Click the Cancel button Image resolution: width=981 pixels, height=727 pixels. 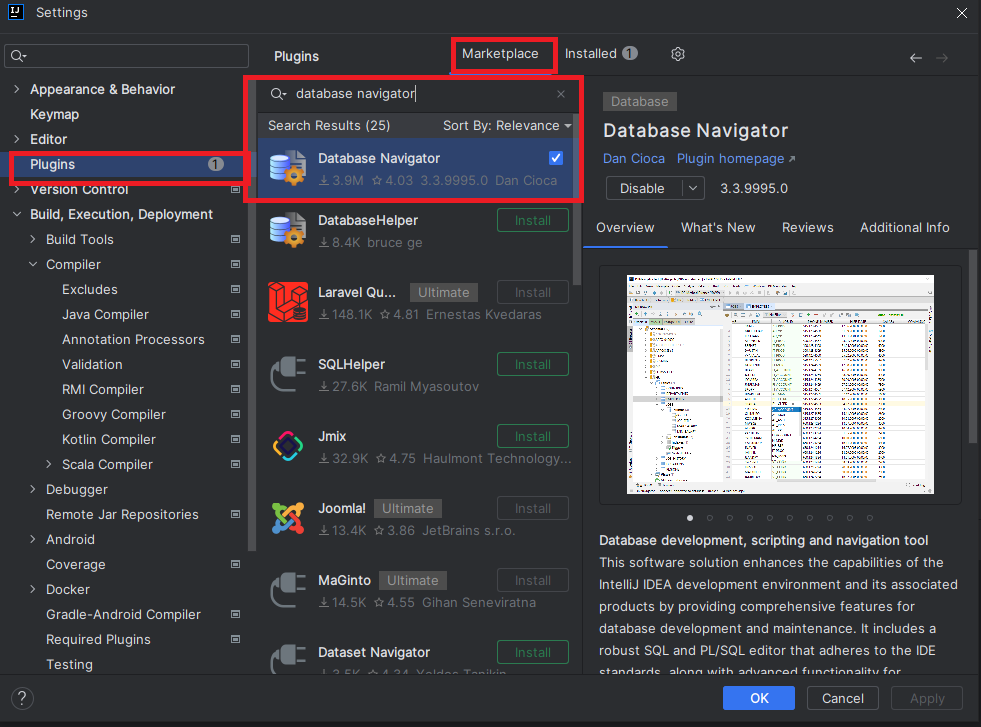click(842, 698)
